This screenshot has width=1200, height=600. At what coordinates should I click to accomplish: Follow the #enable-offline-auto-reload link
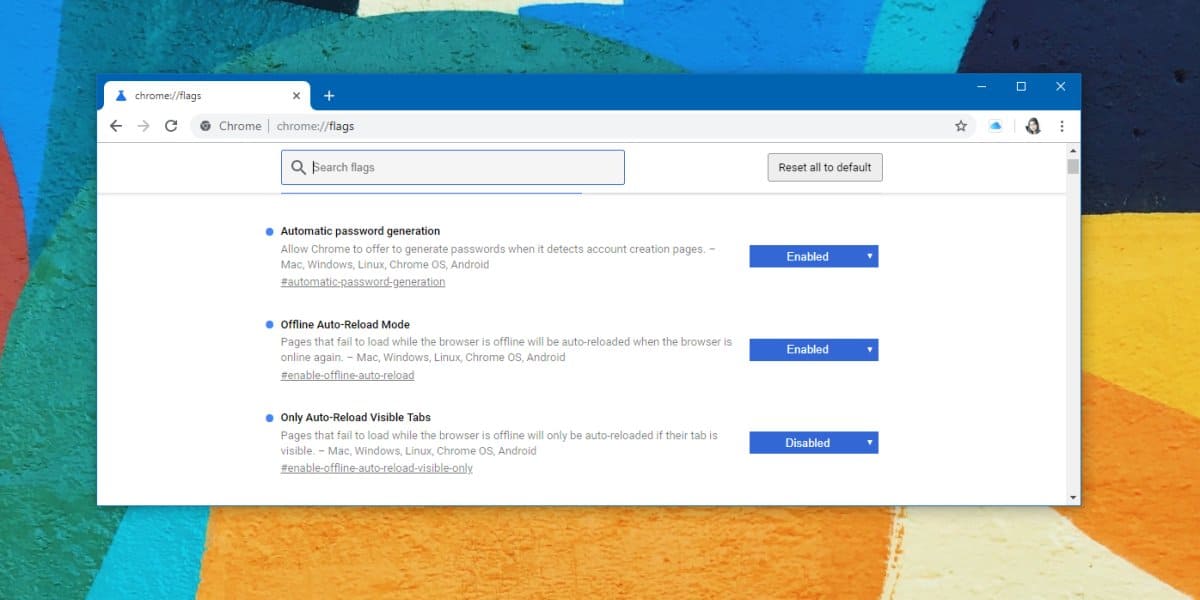tap(347, 375)
